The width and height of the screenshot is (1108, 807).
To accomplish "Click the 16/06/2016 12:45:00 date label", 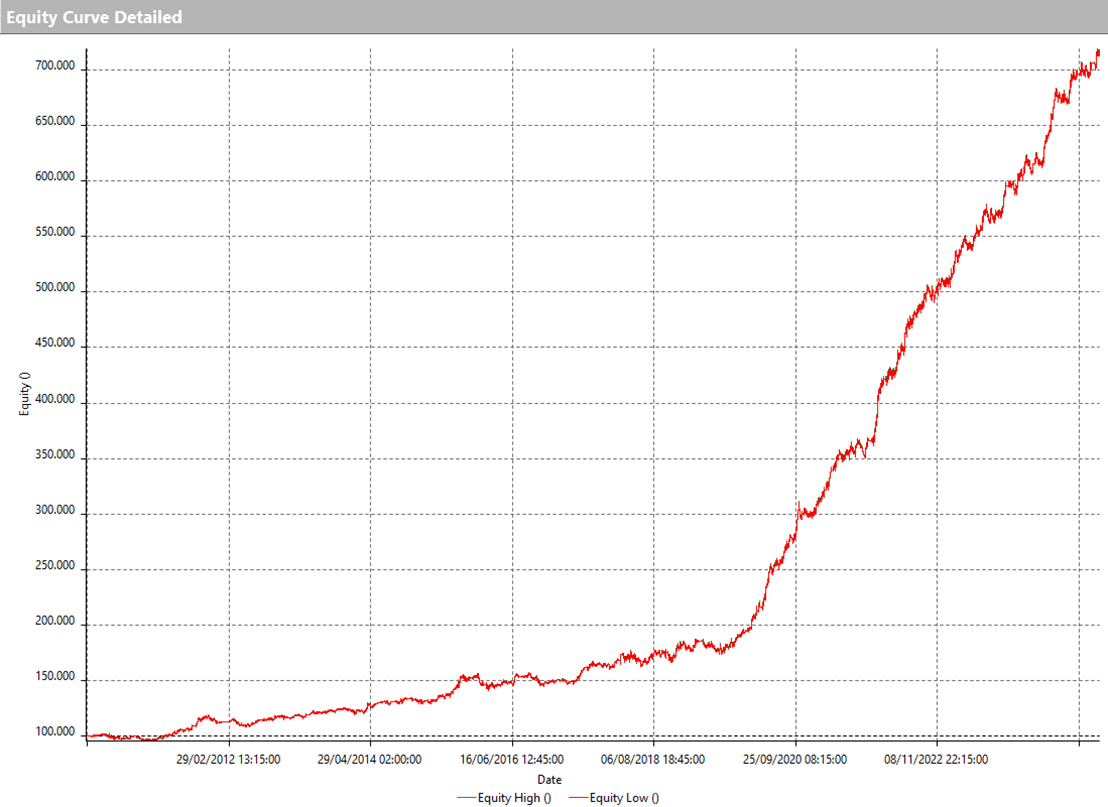I will coord(513,760).
